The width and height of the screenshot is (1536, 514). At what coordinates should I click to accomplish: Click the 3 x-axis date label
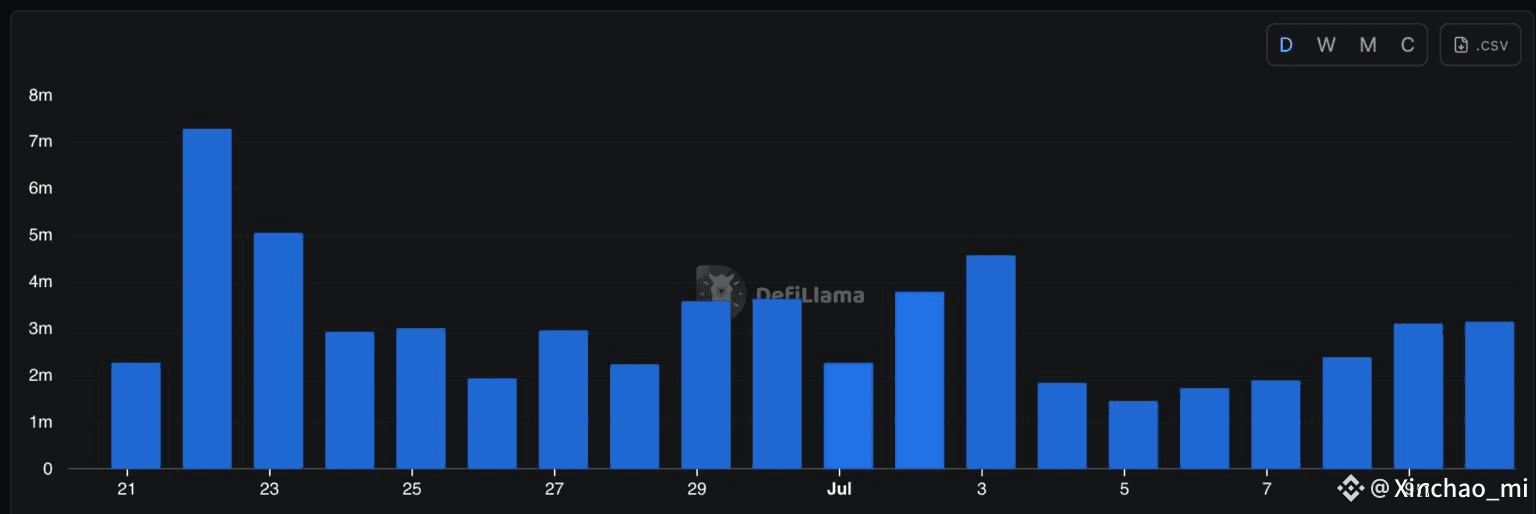[x=982, y=489]
